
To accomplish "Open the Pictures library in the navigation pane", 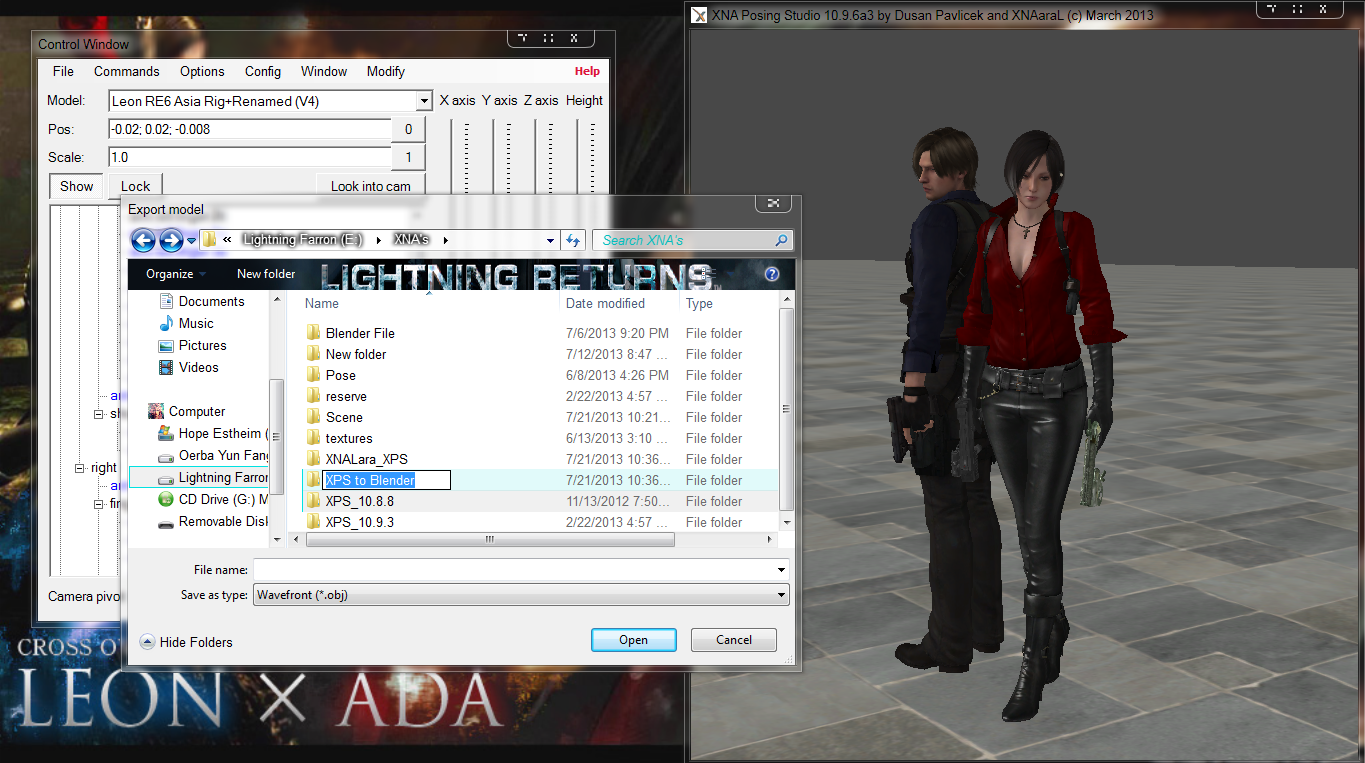I will click(x=192, y=345).
